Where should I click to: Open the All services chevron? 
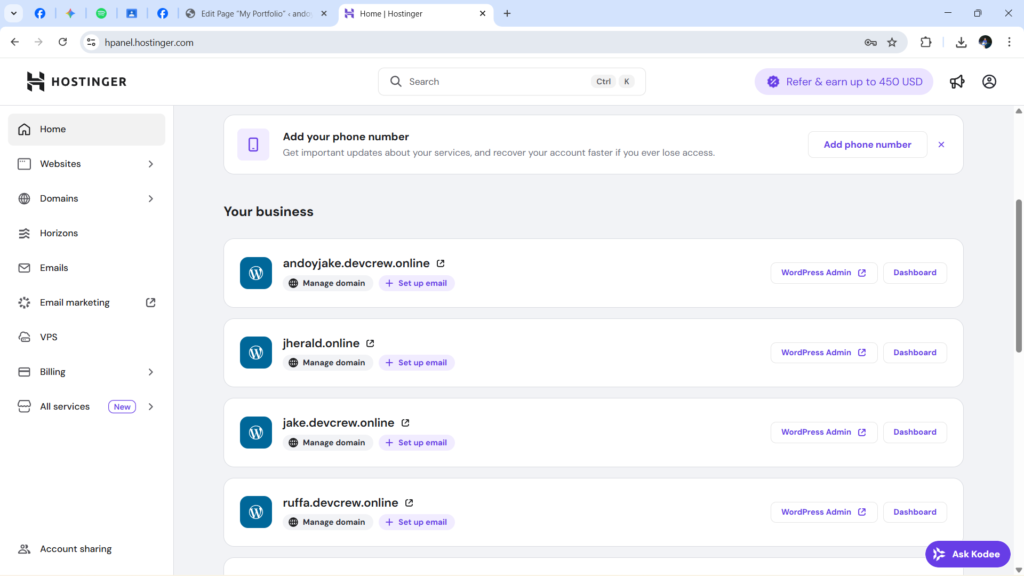pos(151,407)
